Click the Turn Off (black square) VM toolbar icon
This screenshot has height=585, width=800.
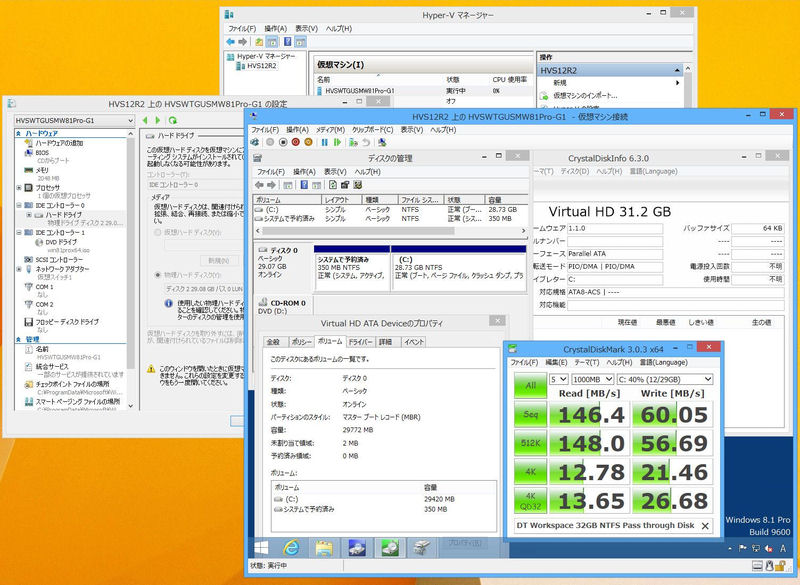coord(283,142)
